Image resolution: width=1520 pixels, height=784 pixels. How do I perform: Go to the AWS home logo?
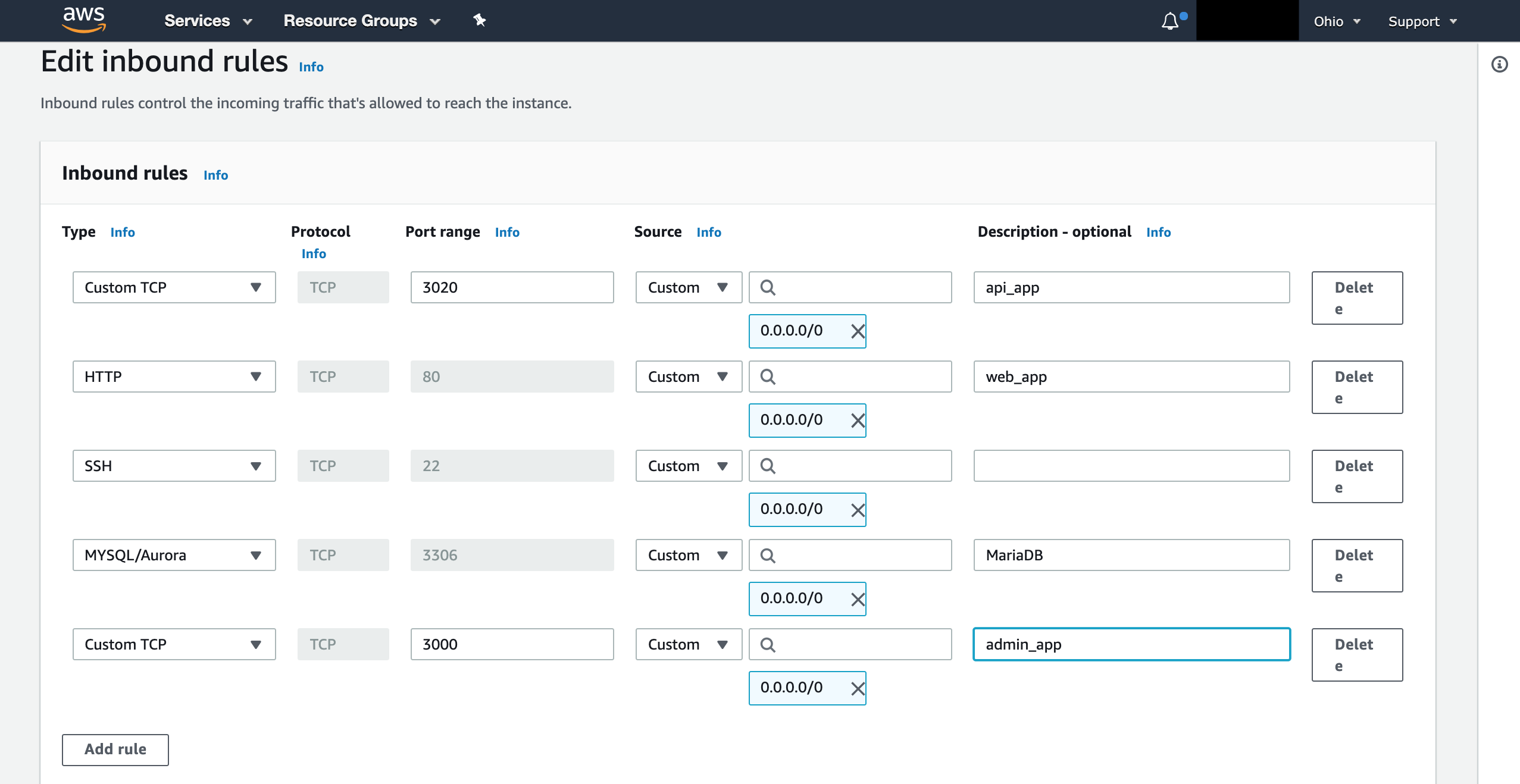[x=84, y=20]
